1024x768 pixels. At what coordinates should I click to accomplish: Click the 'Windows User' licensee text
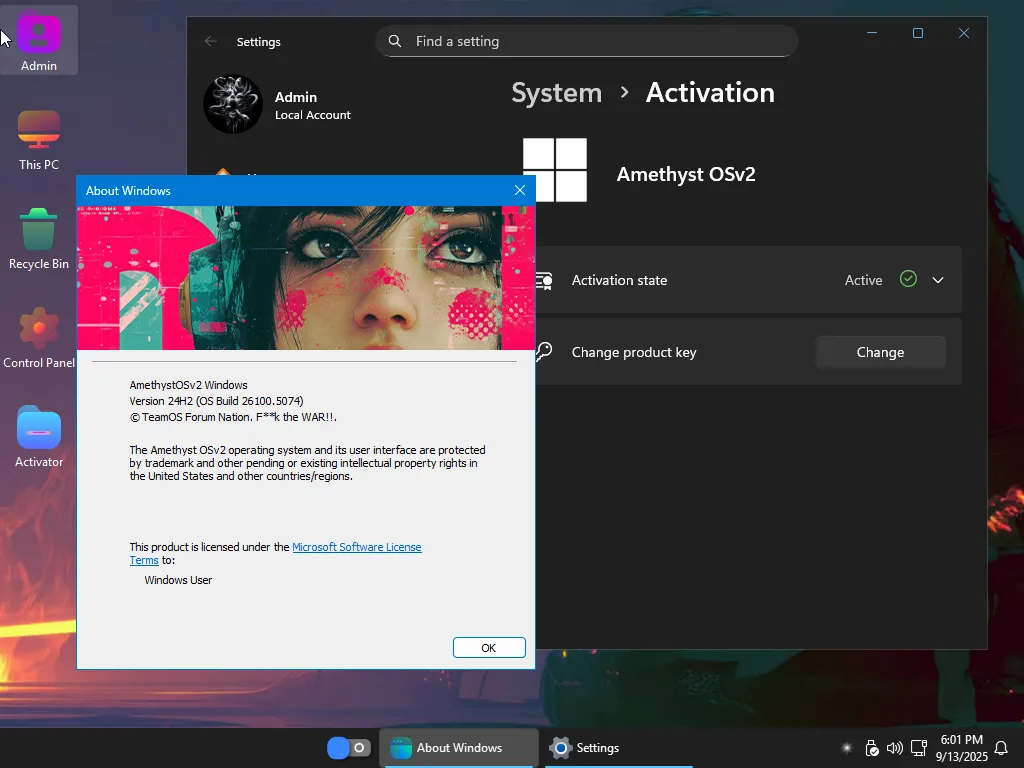[x=178, y=580]
